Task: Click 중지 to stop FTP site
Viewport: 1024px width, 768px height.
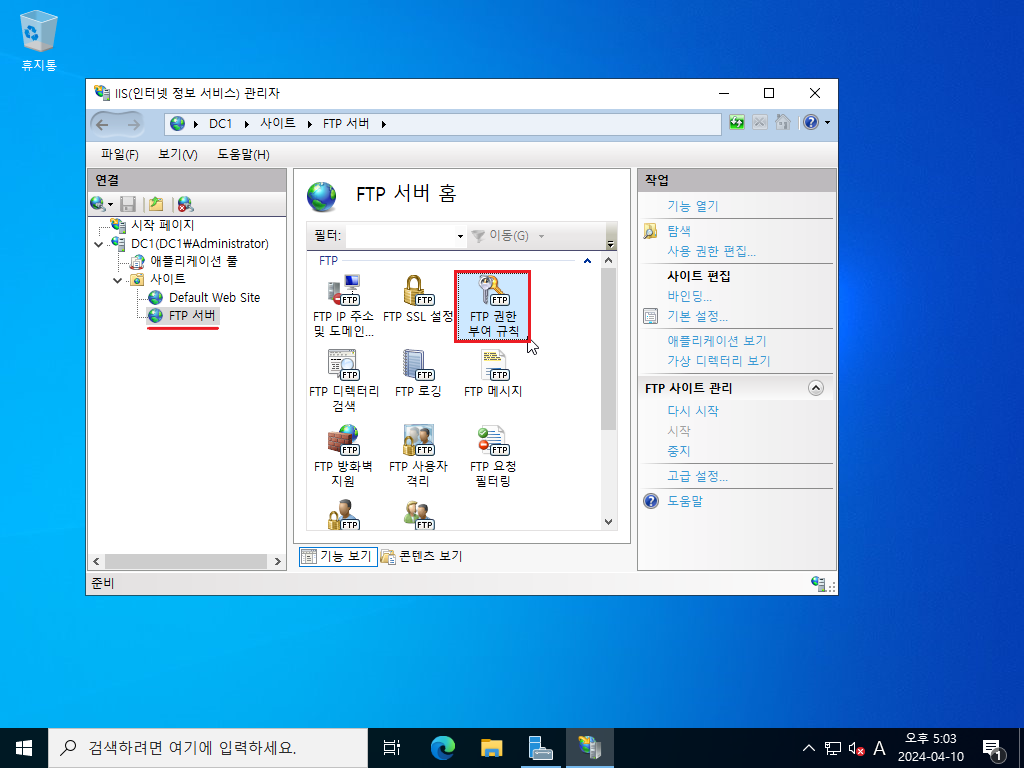Action: tap(679, 451)
